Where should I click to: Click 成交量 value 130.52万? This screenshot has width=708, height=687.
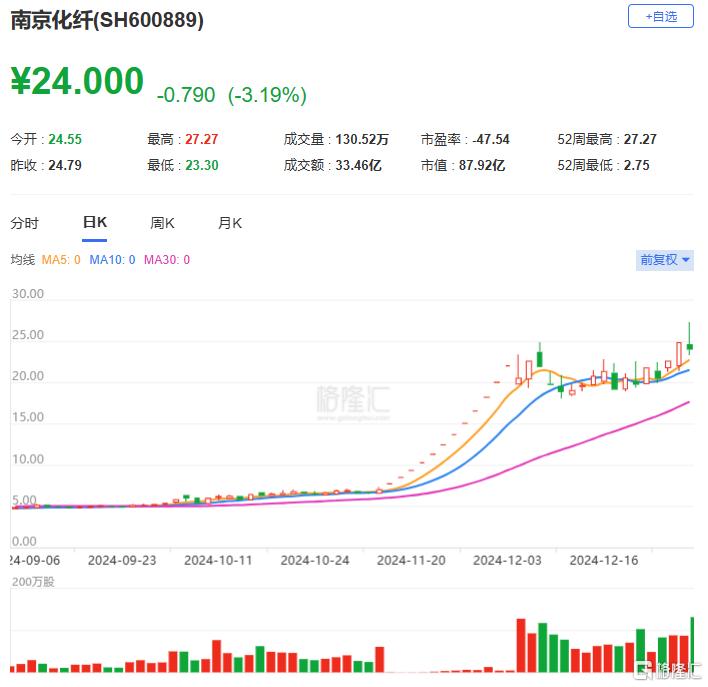(362, 139)
